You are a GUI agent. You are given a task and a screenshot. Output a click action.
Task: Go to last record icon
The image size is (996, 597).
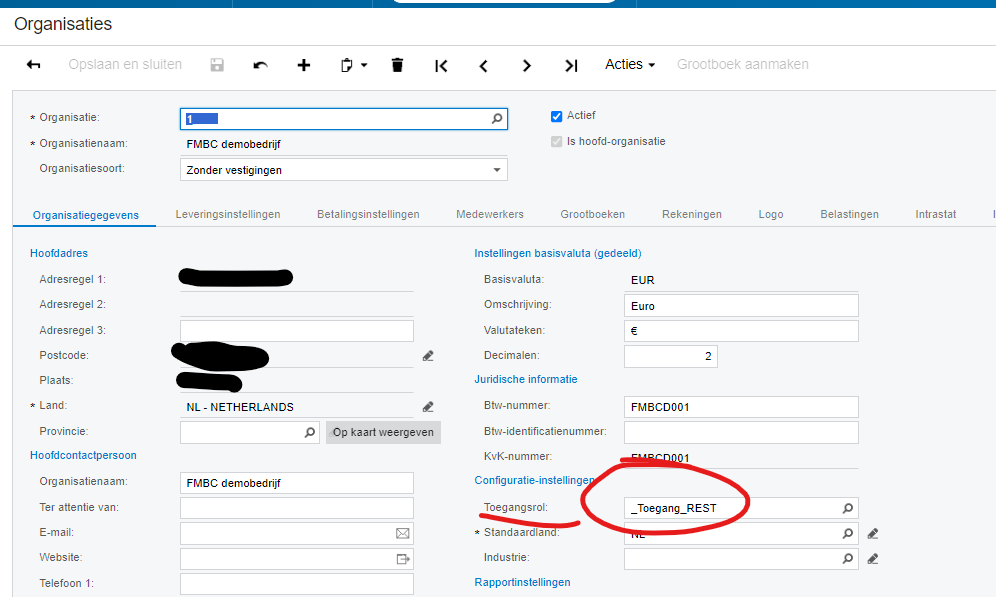point(570,65)
